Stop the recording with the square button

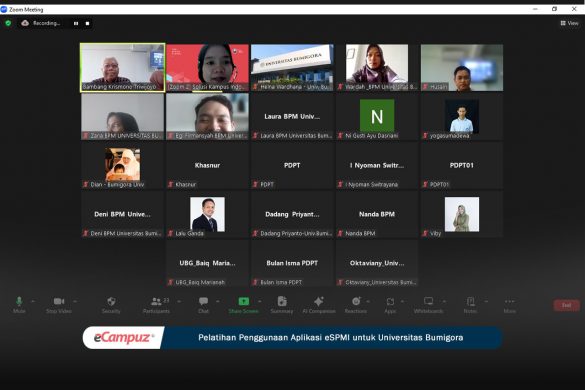(87, 24)
